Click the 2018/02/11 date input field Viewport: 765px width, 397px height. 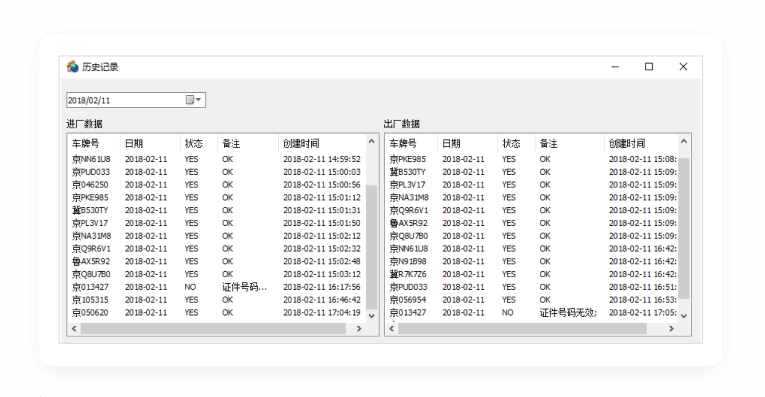click(136, 100)
